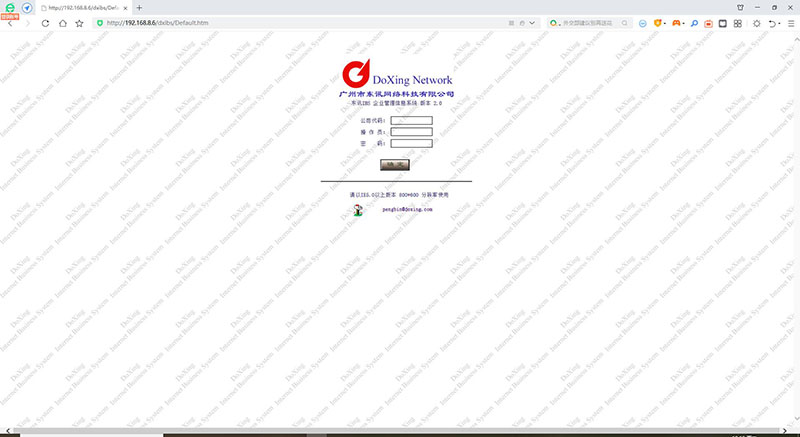800x437 pixels.
Task: Close the 192.168.8.6 tab
Action: pos(125,8)
